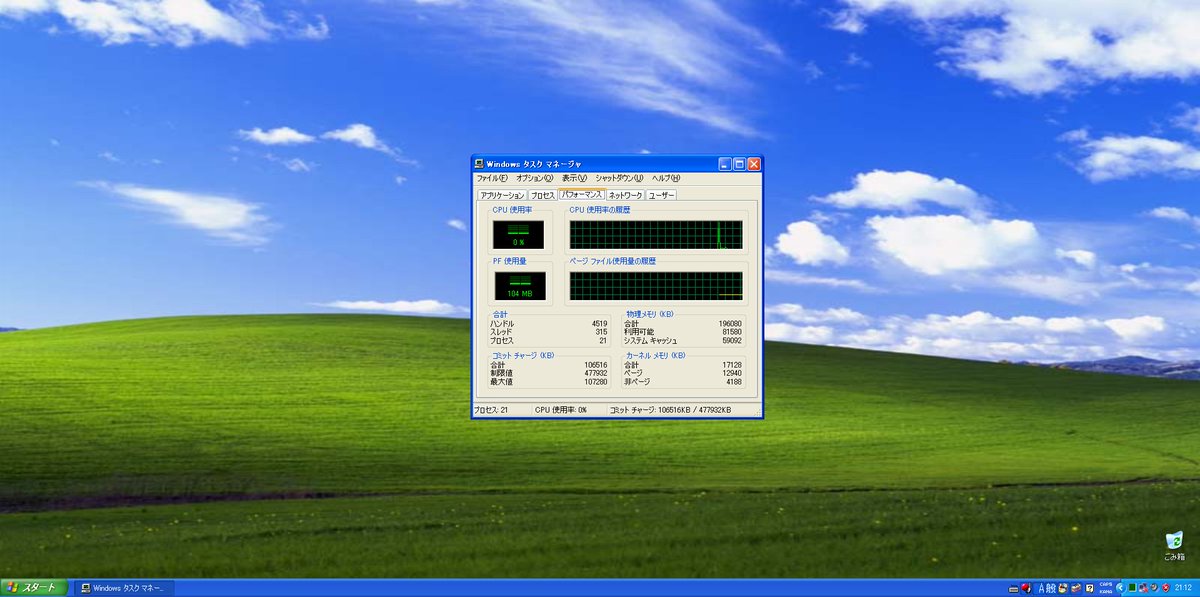Click the 制限値 value 477932
Viewport: 1200px width, 597px height.
point(595,373)
